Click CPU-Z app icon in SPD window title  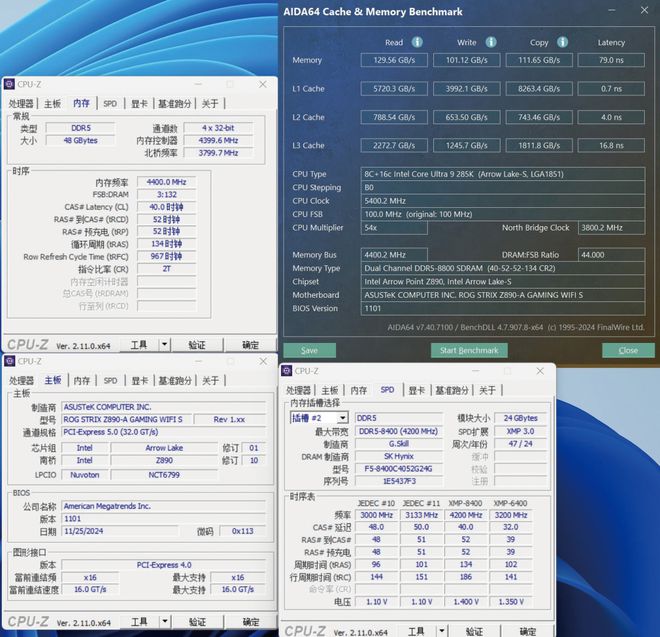(x=287, y=370)
